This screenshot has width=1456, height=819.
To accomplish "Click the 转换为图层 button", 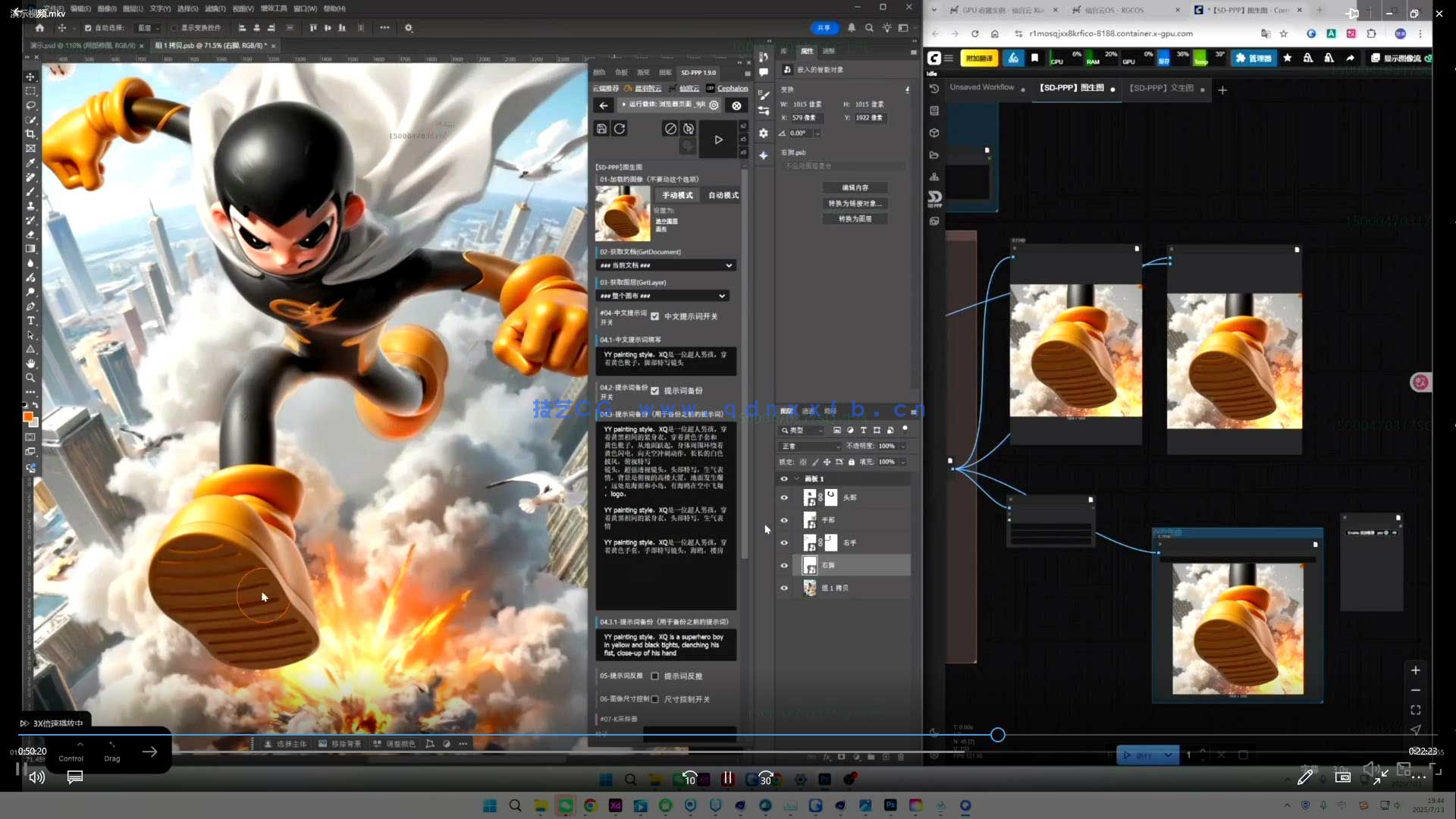I will [x=855, y=218].
